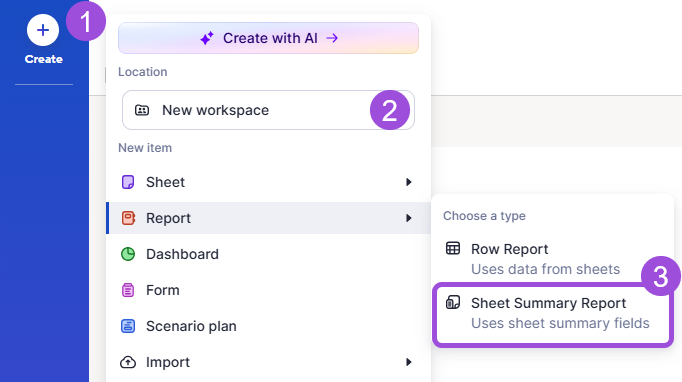Viewport: 682px width, 382px height.
Task: Expand the Import submenu arrow
Action: [408, 362]
